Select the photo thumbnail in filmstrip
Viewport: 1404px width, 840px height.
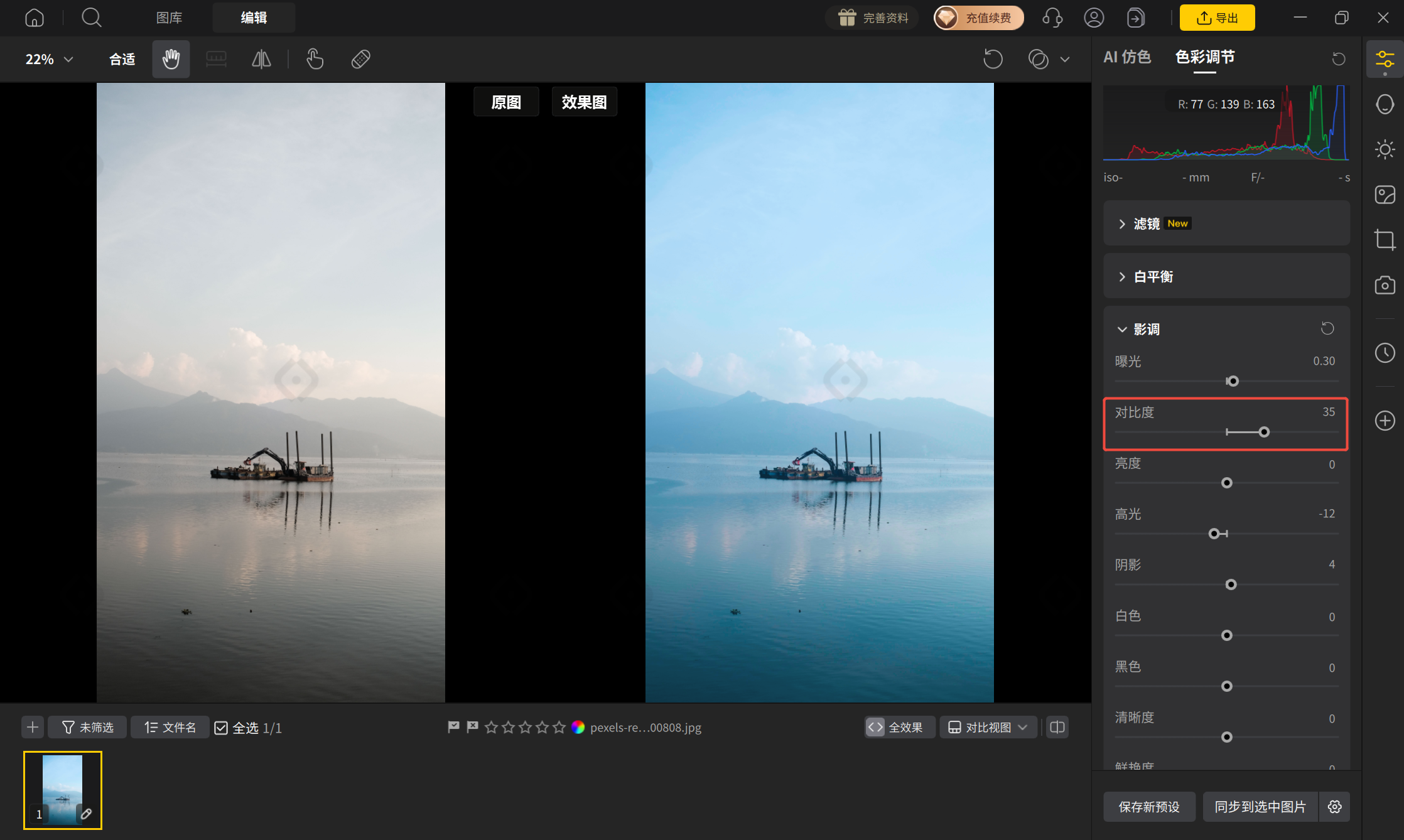click(x=62, y=790)
